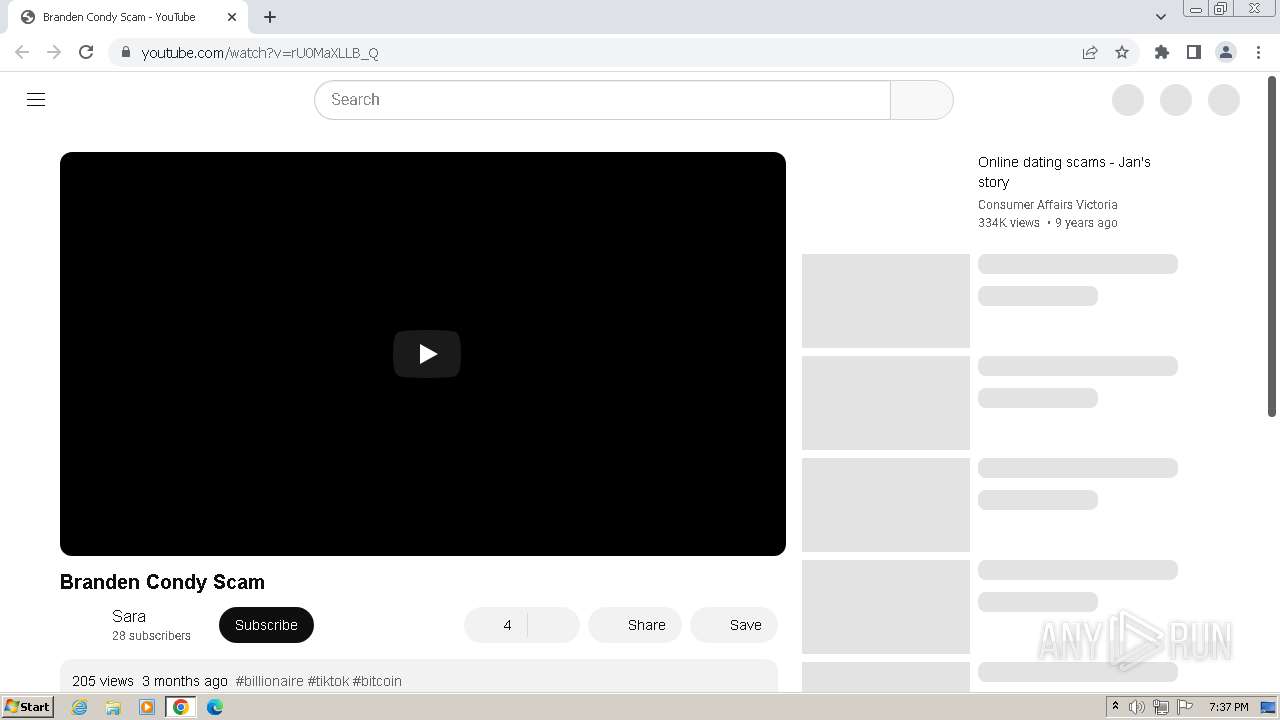
Task: Click the first placeholder avatar in header
Action: coord(1128,100)
